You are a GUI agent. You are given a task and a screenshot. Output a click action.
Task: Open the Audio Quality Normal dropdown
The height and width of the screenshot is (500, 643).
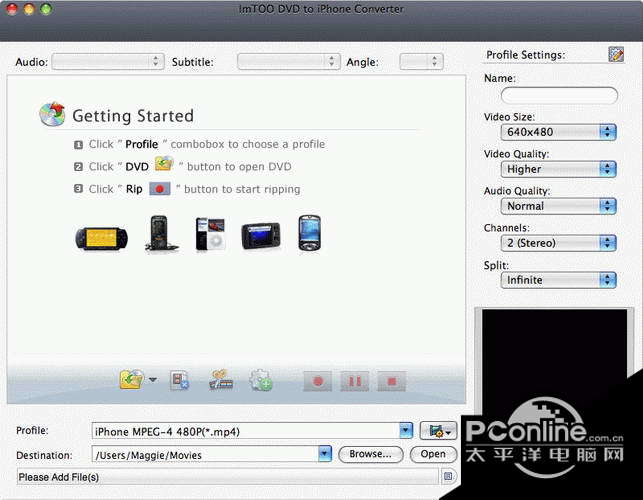559,206
